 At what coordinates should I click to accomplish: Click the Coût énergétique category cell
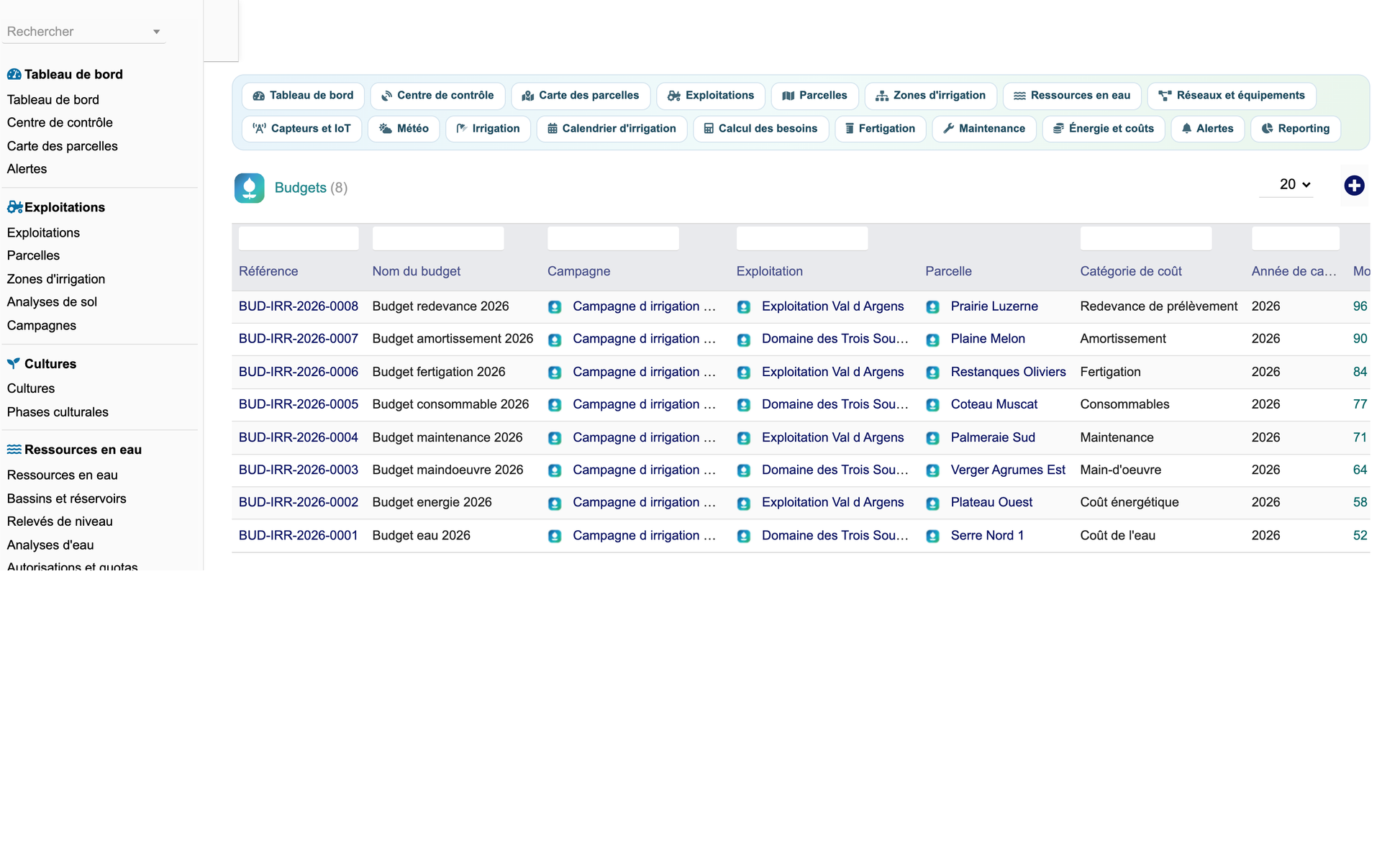pos(1129,502)
